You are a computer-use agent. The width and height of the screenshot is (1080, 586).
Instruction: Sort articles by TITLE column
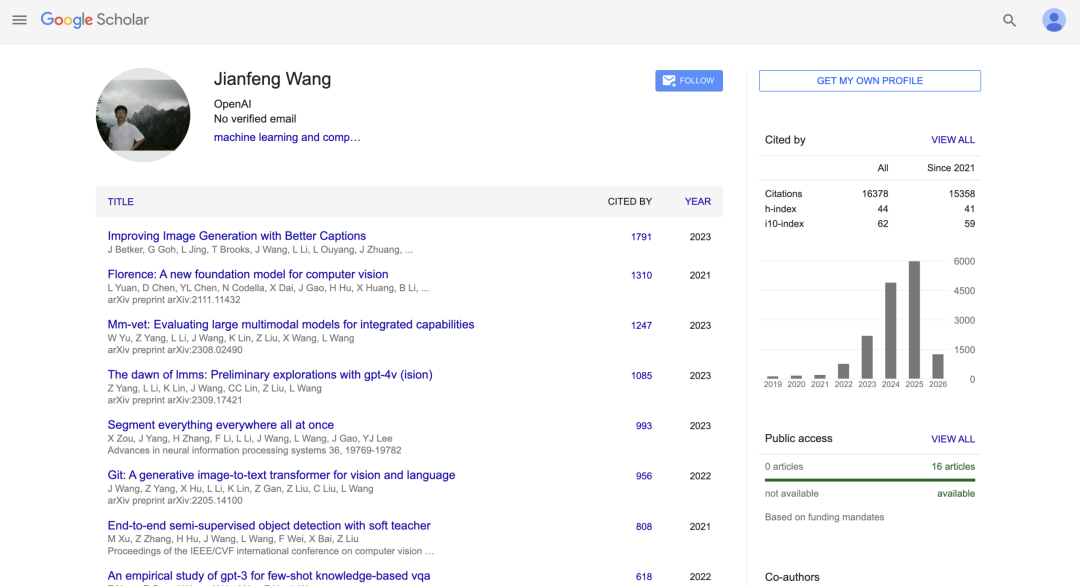120,201
